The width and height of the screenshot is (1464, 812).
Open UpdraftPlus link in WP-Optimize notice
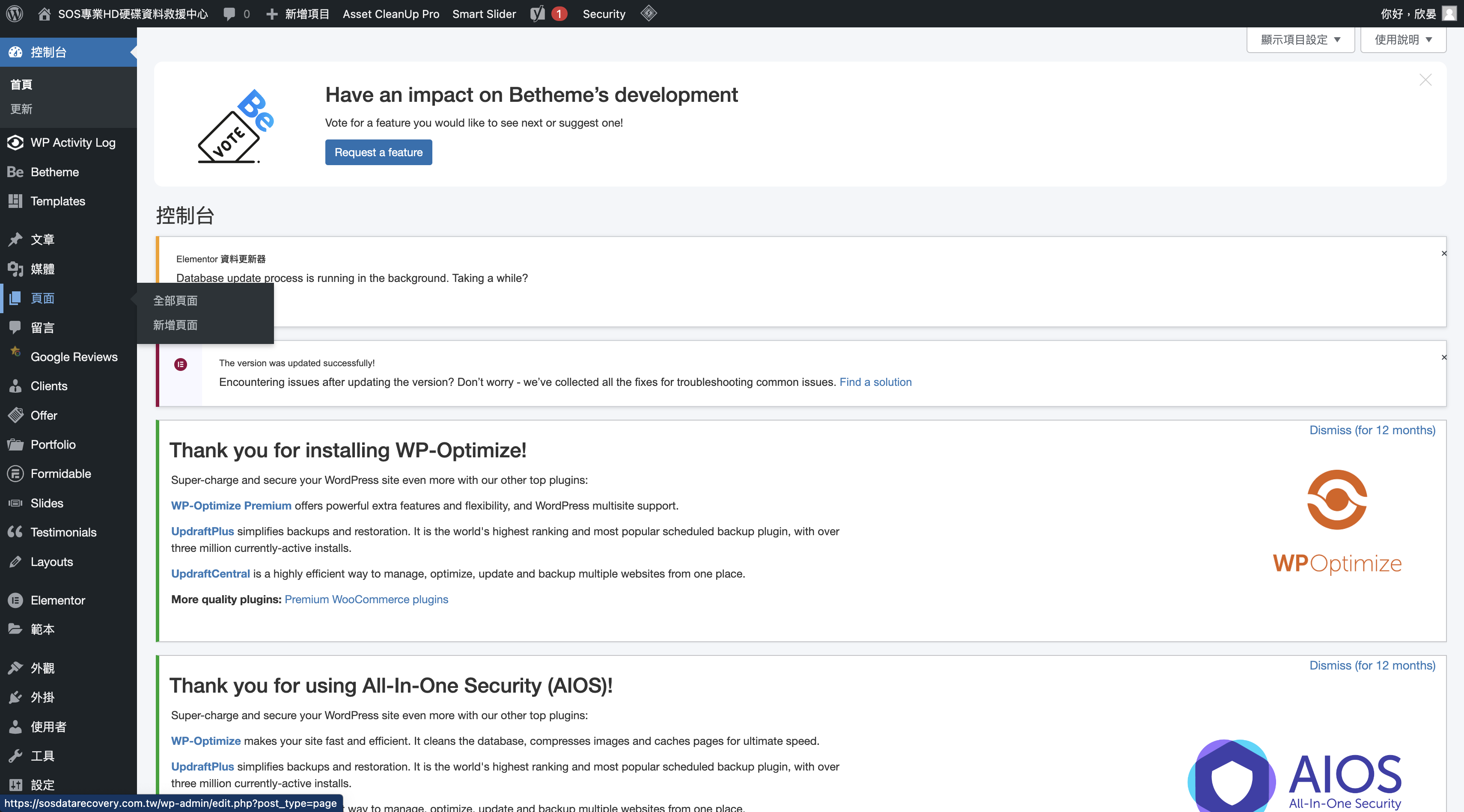pos(202,531)
